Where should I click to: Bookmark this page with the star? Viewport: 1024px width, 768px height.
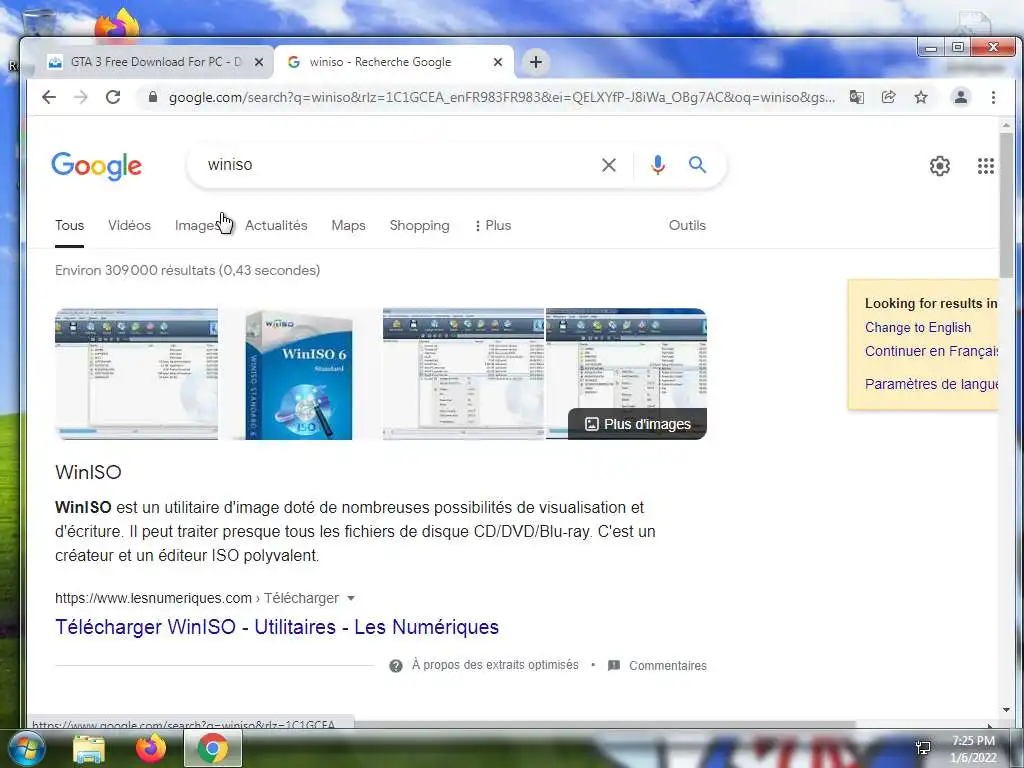921,97
